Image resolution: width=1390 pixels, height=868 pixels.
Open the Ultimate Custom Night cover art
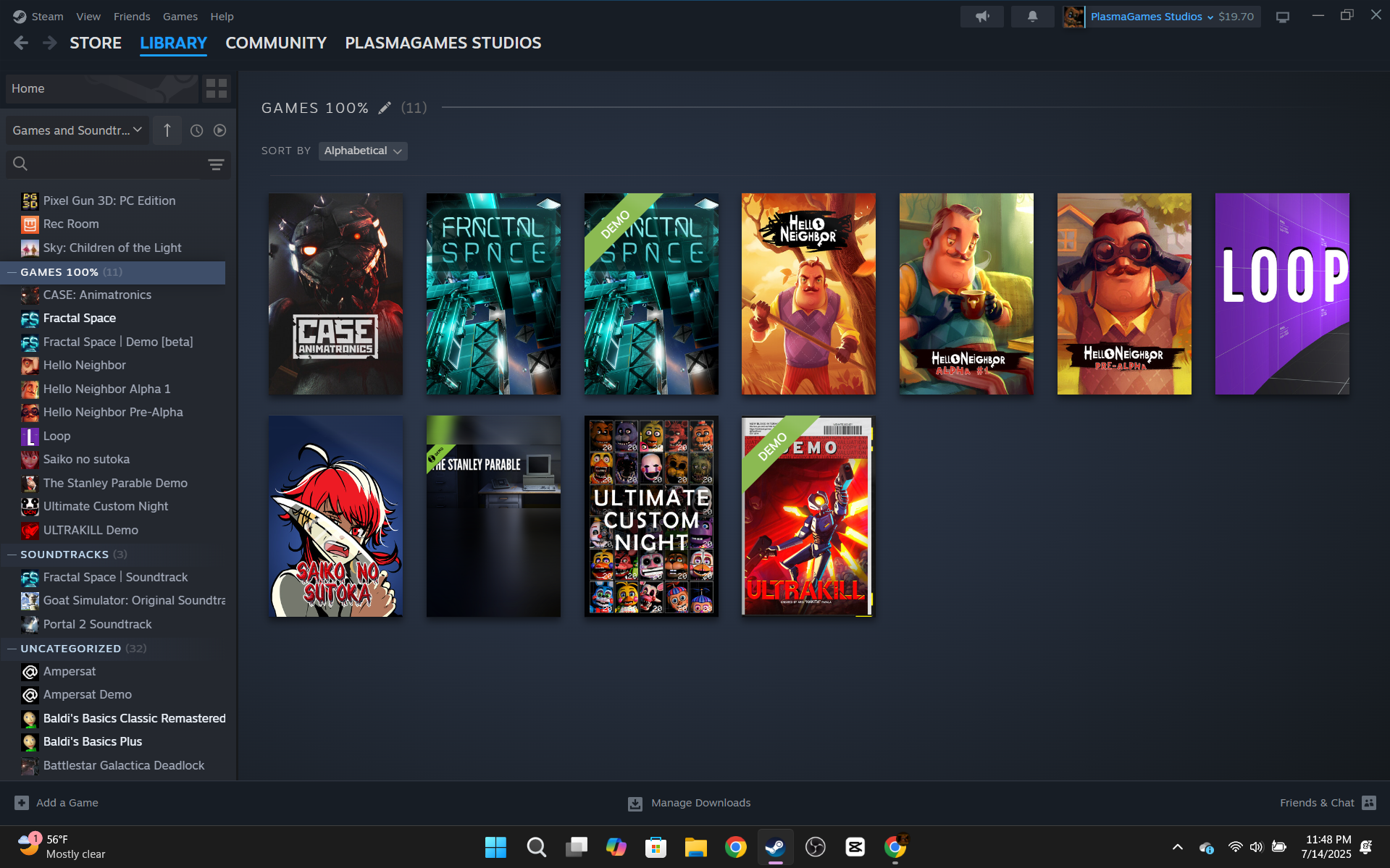coord(651,516)
